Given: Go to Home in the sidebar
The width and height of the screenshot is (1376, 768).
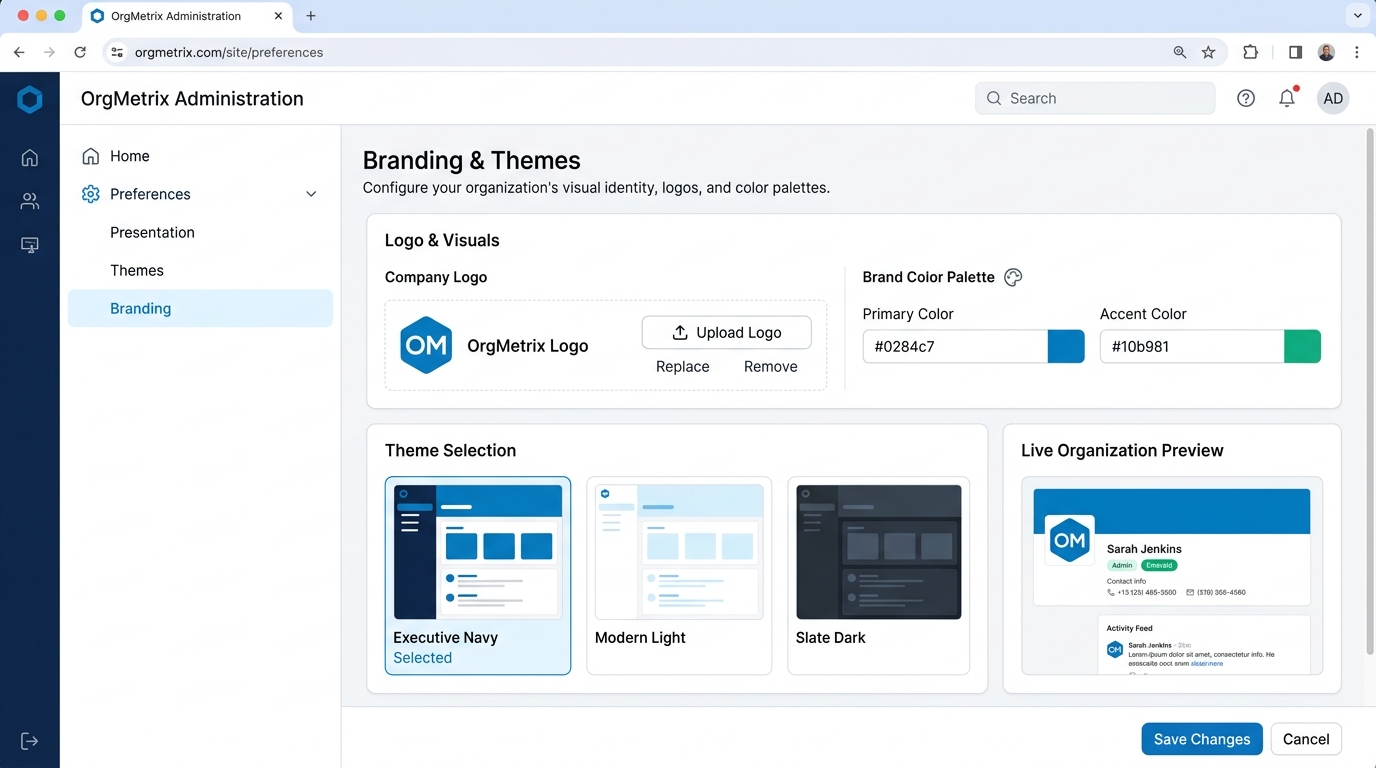Looking at the screenshot, I should click(x=200, y=156).
